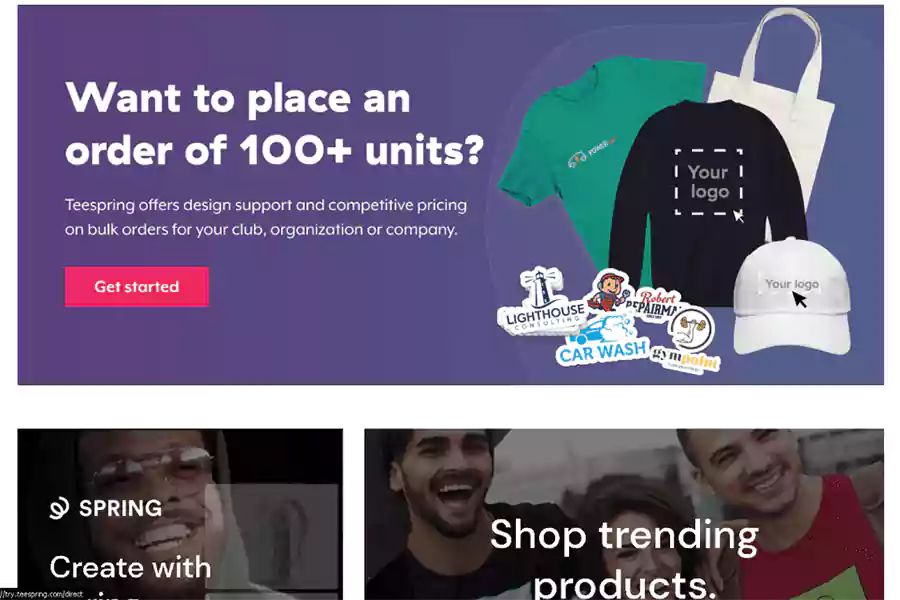Click the Car Wash sticker logo
Image resolution: width=900 pixels, height=600 pixels.
[601, 342]
